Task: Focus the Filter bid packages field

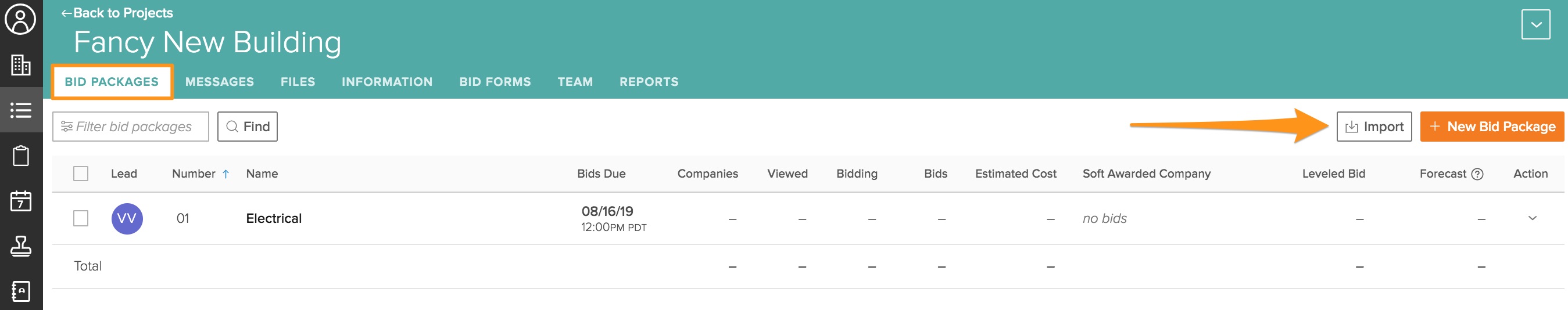Action: point(134,127)
